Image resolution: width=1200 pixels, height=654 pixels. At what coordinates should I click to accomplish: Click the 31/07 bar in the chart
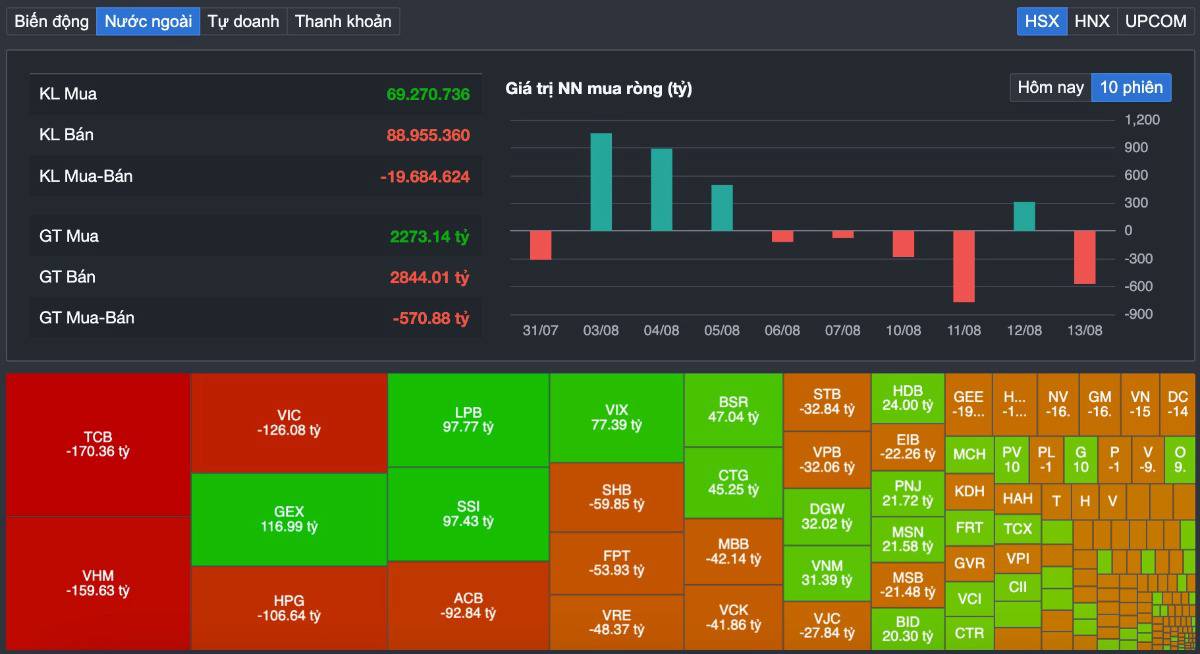click(x=540, y=245)
